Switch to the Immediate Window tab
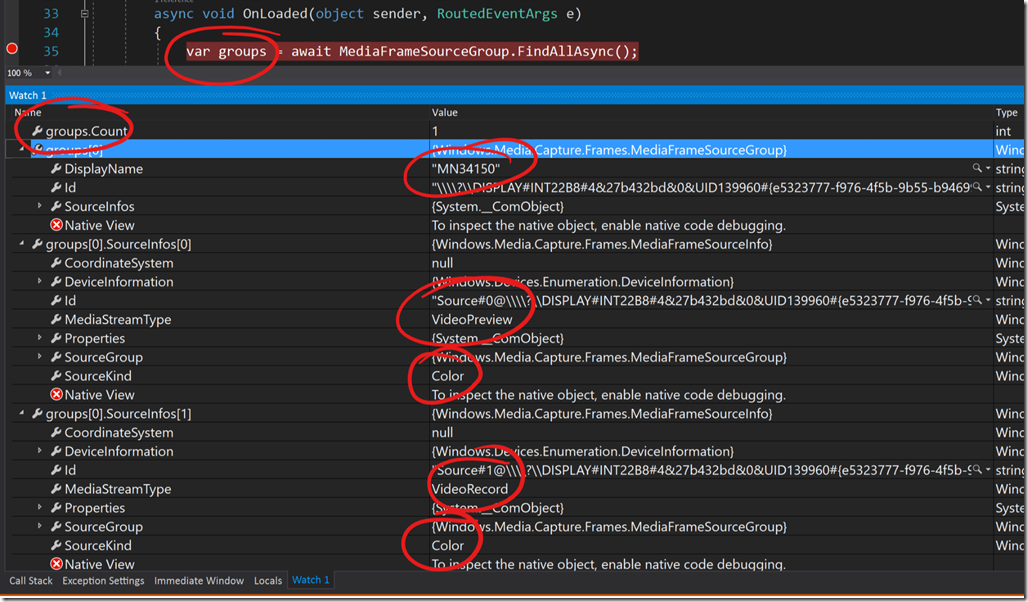 coord(199,580)
